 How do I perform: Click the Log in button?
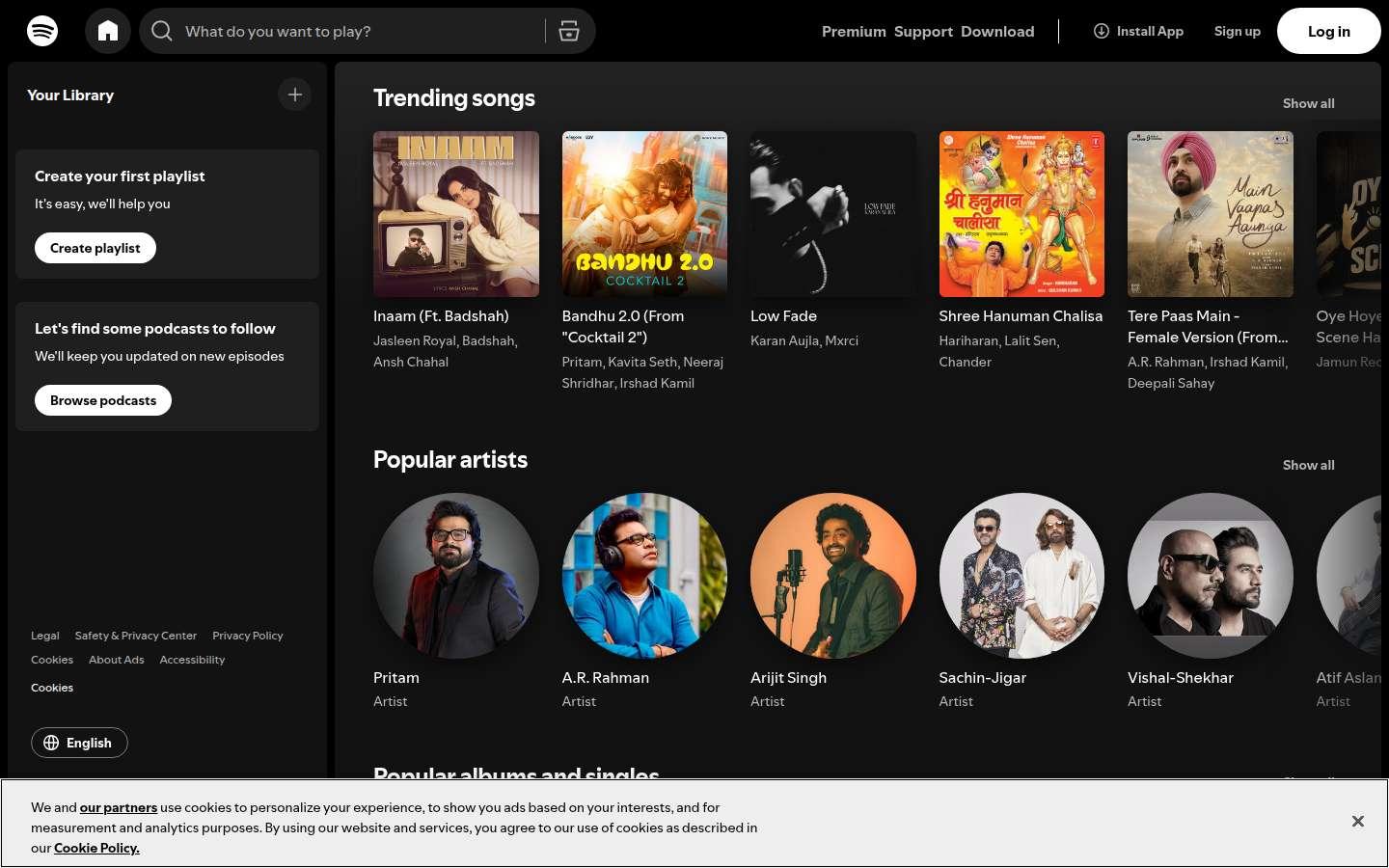click(x=1329, y=31)
